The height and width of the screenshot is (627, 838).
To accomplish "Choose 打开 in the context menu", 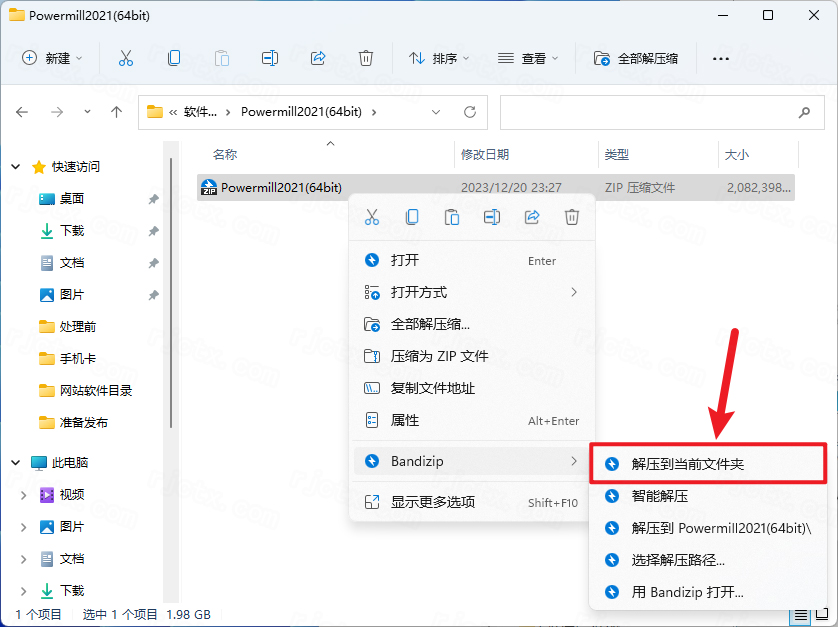I will (x=471, y=260).
